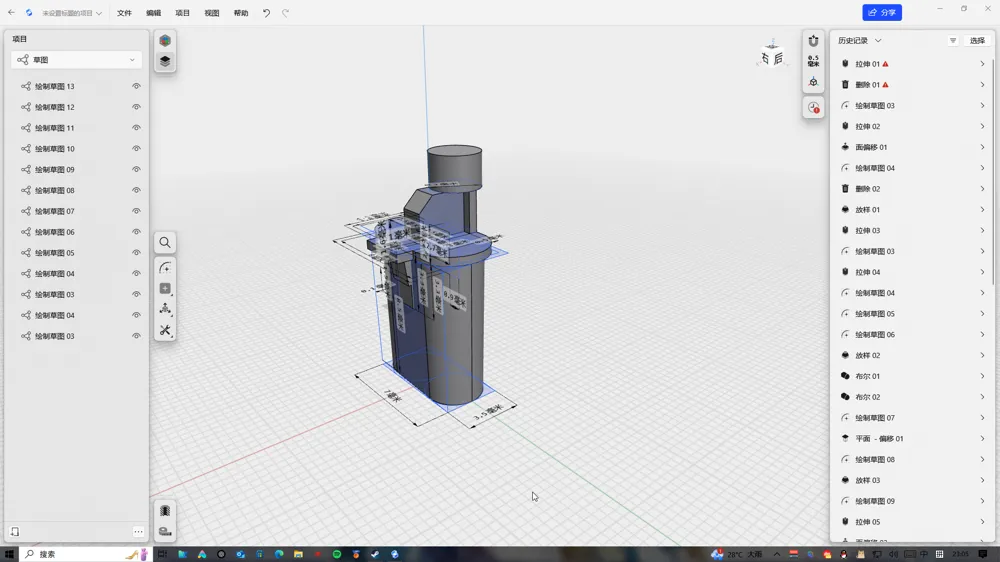Image resolution: width=1000 pixels, height=562 pixels.
Task: Select the sketch arc tool icon
Action: (x=165, y=268)
